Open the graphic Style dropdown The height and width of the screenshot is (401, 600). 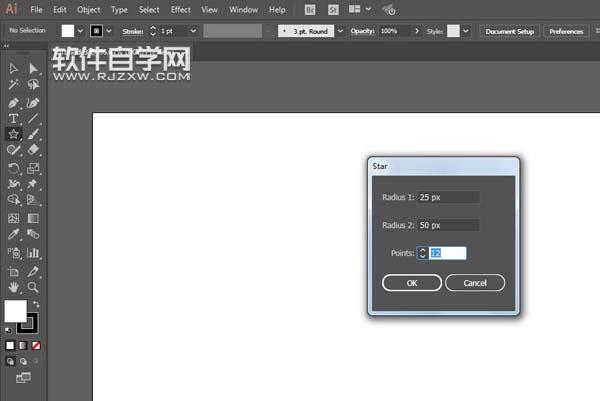point(465,31)
